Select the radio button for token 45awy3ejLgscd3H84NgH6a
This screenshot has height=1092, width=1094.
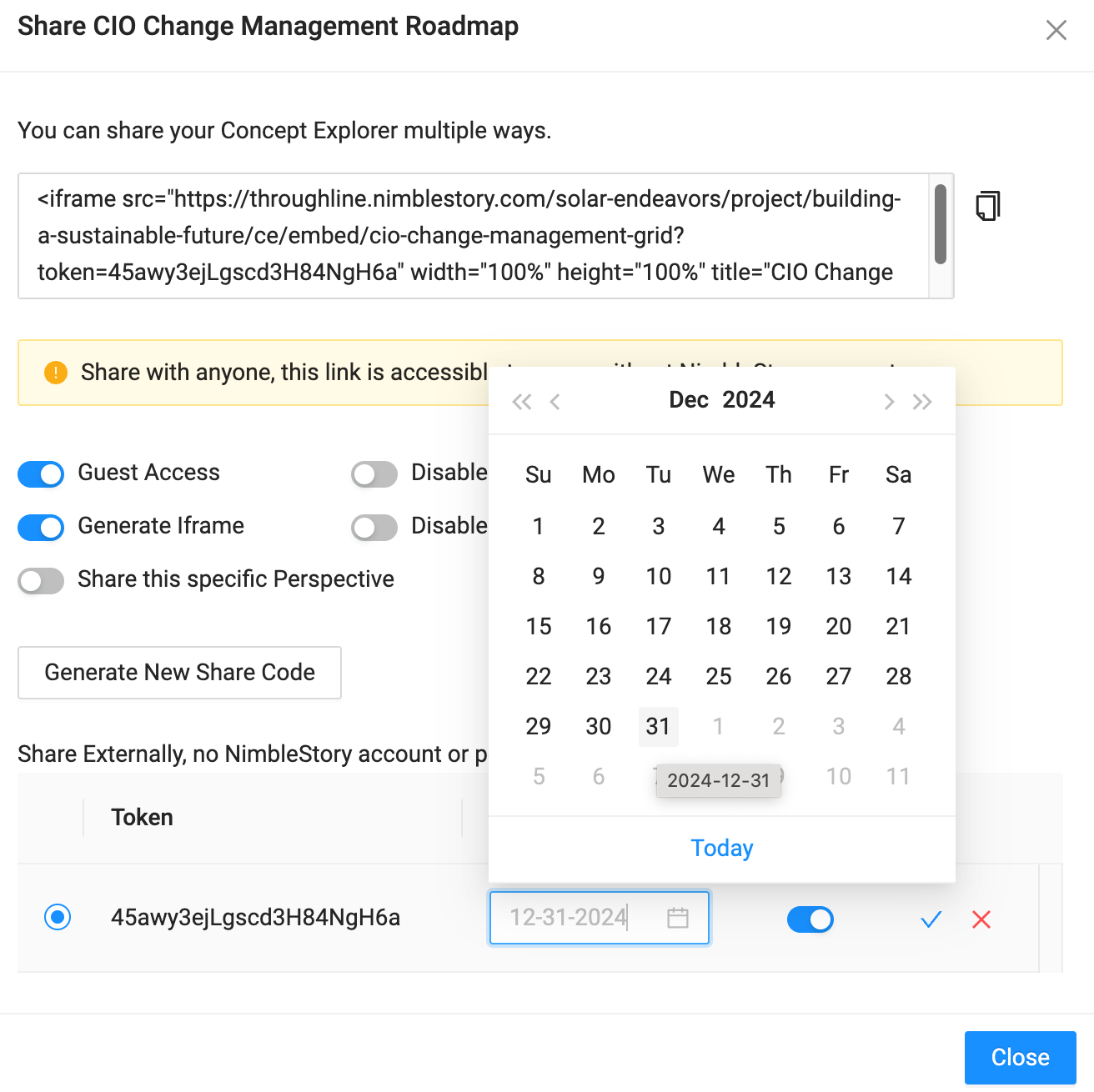coord(58,917)
